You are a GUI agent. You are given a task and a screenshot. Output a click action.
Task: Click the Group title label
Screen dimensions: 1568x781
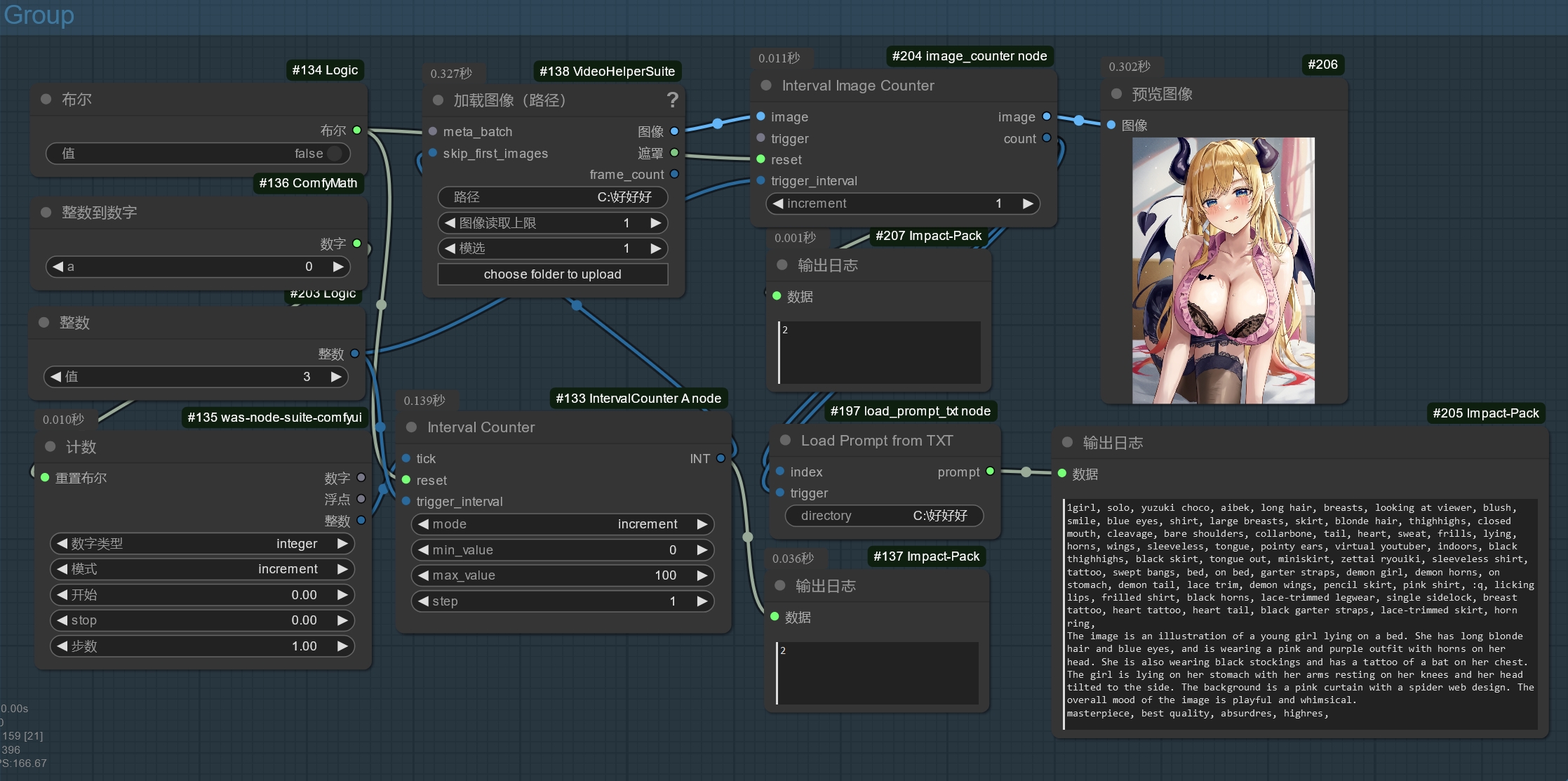(x=39, y=14)
